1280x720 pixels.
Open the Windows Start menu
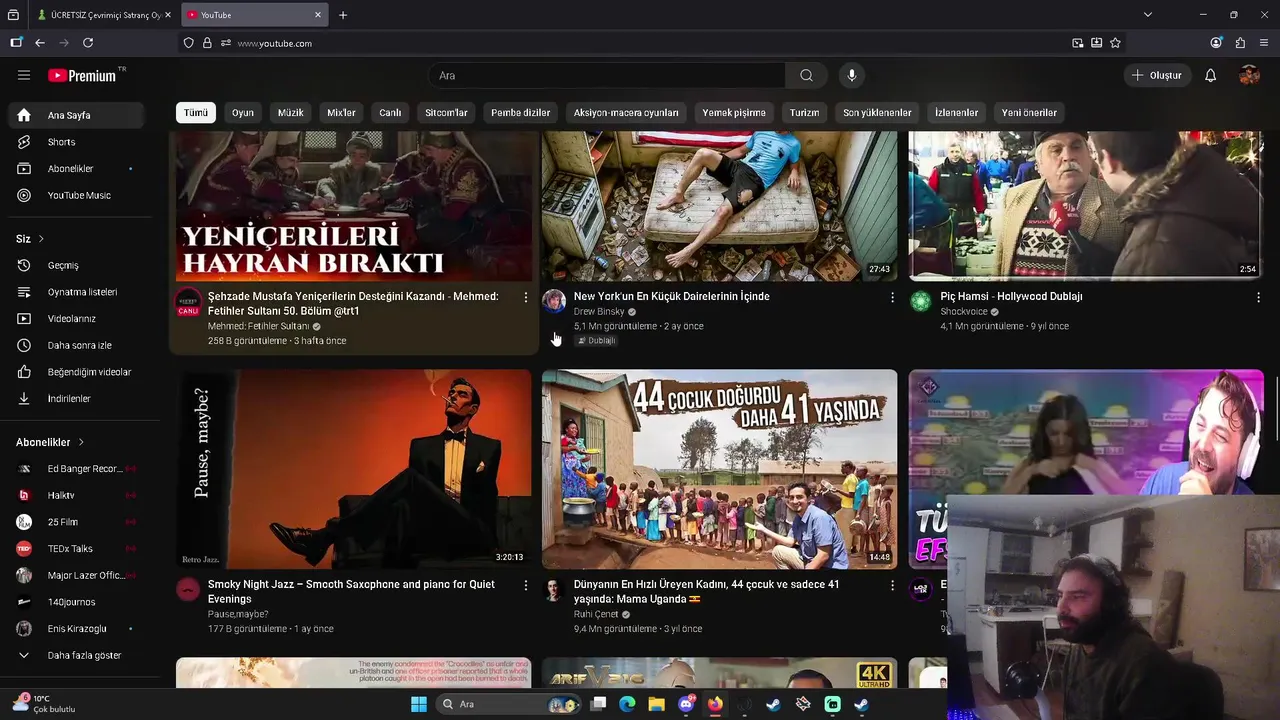[419, 704]
